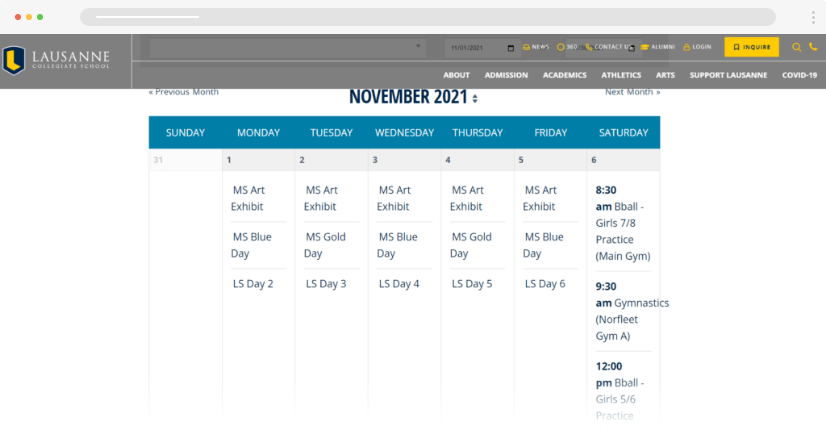Open the calendar picker icon in date field

tap(511, 48)
